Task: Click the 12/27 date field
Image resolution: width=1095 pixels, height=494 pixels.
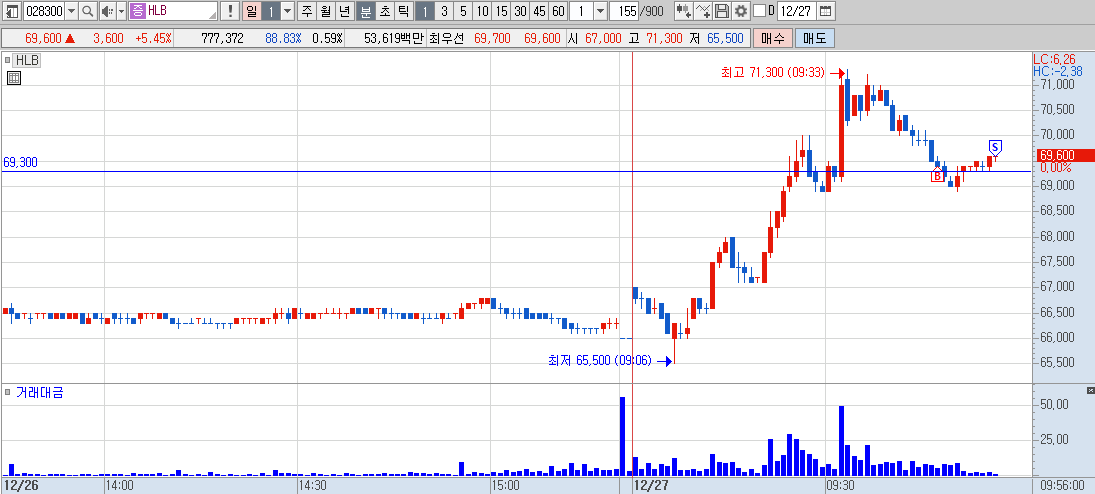Action: (796, 10)
